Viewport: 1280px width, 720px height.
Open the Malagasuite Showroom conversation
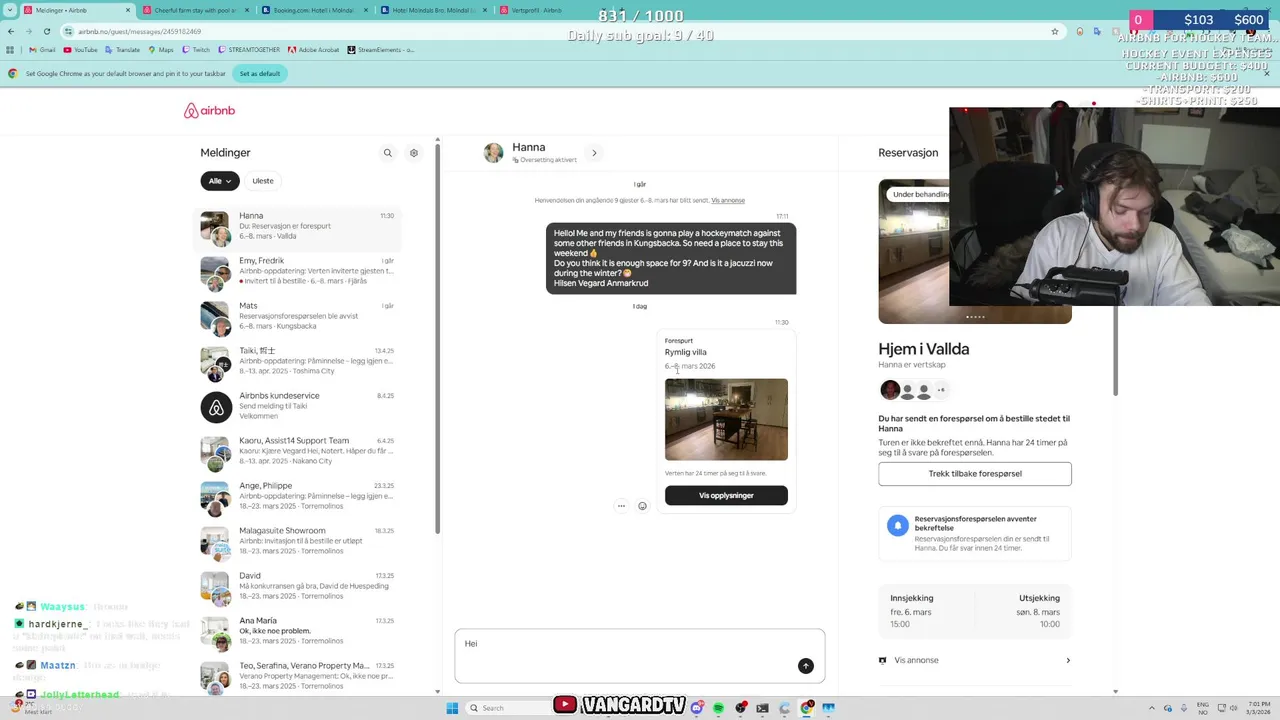click(x=297, y=542)
